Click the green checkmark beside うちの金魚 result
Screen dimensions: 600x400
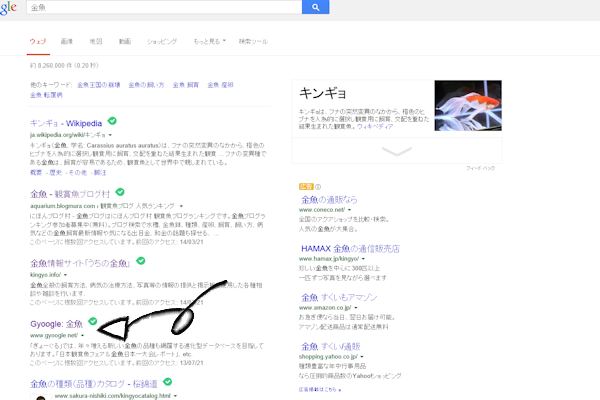point(140,261)
